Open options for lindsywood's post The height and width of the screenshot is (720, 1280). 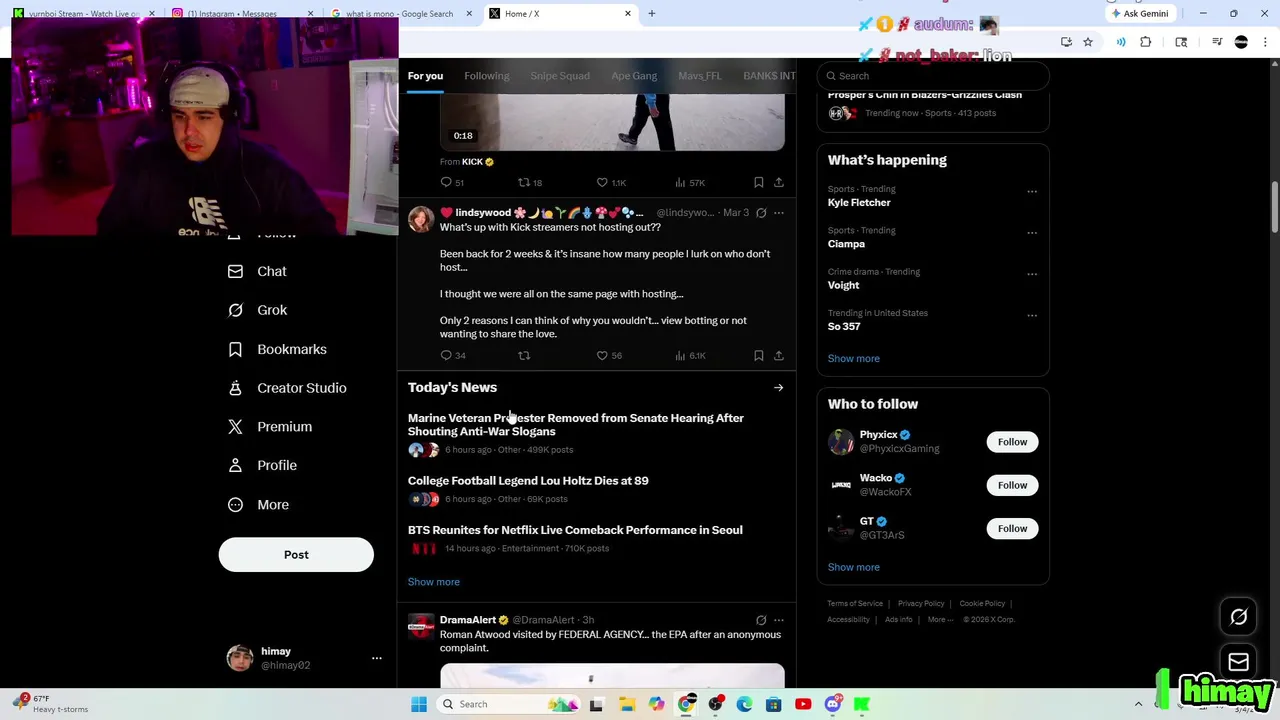(x=779, y=213)
